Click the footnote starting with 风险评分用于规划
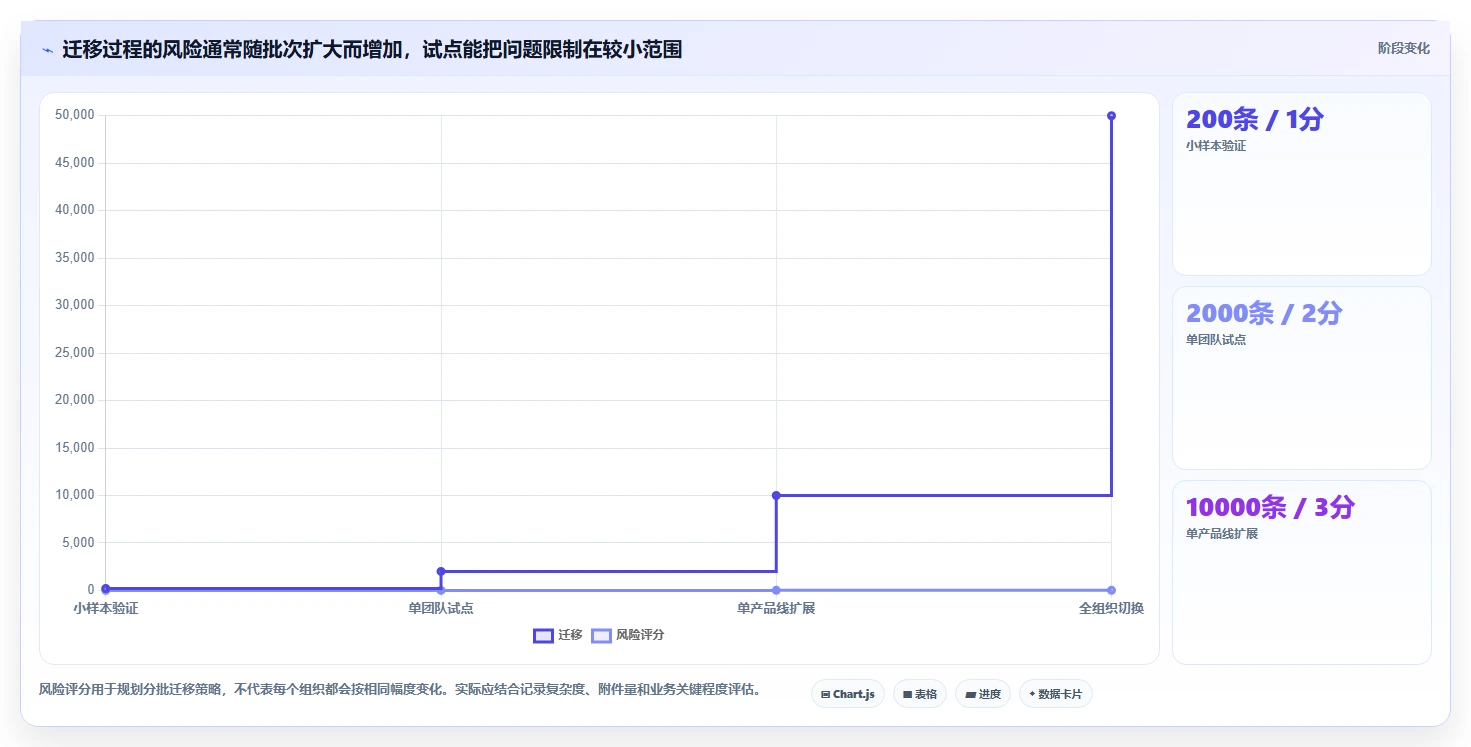 (402, 689)
